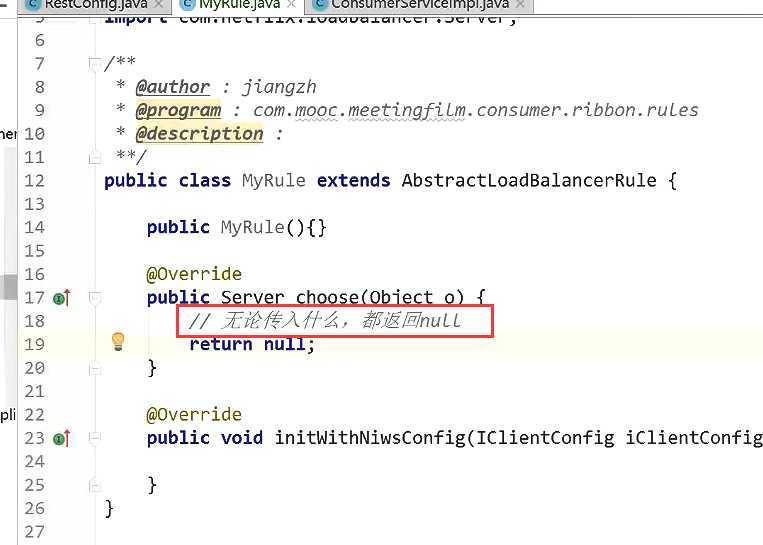Click the @author tag in the Javadoc
This screenshot has width=763, height=545.
(x=173, y=87)
